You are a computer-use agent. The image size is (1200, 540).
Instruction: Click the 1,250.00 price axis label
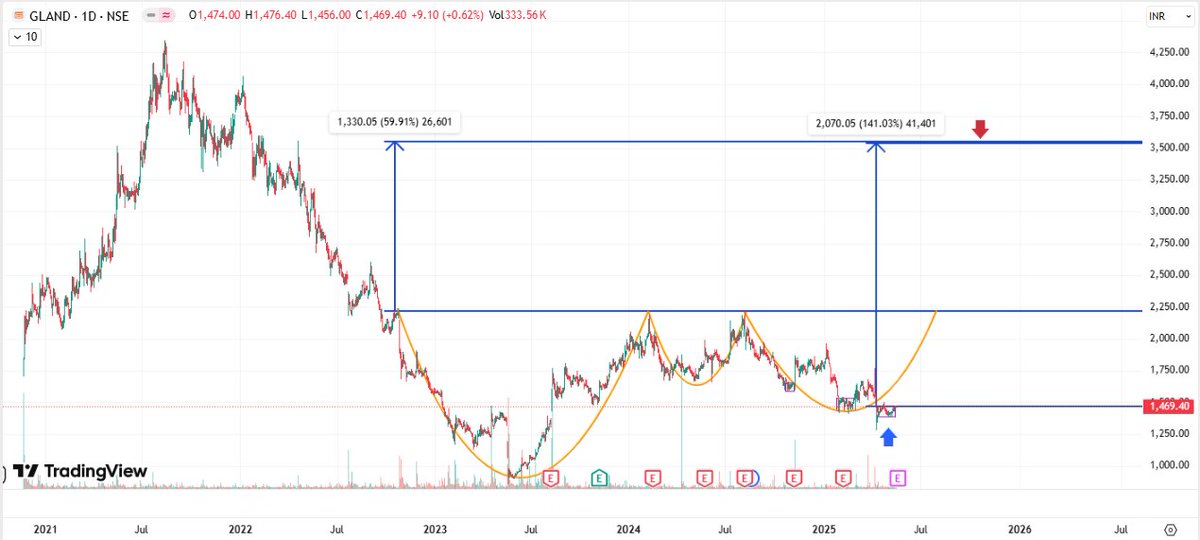tap(1169, 433)
